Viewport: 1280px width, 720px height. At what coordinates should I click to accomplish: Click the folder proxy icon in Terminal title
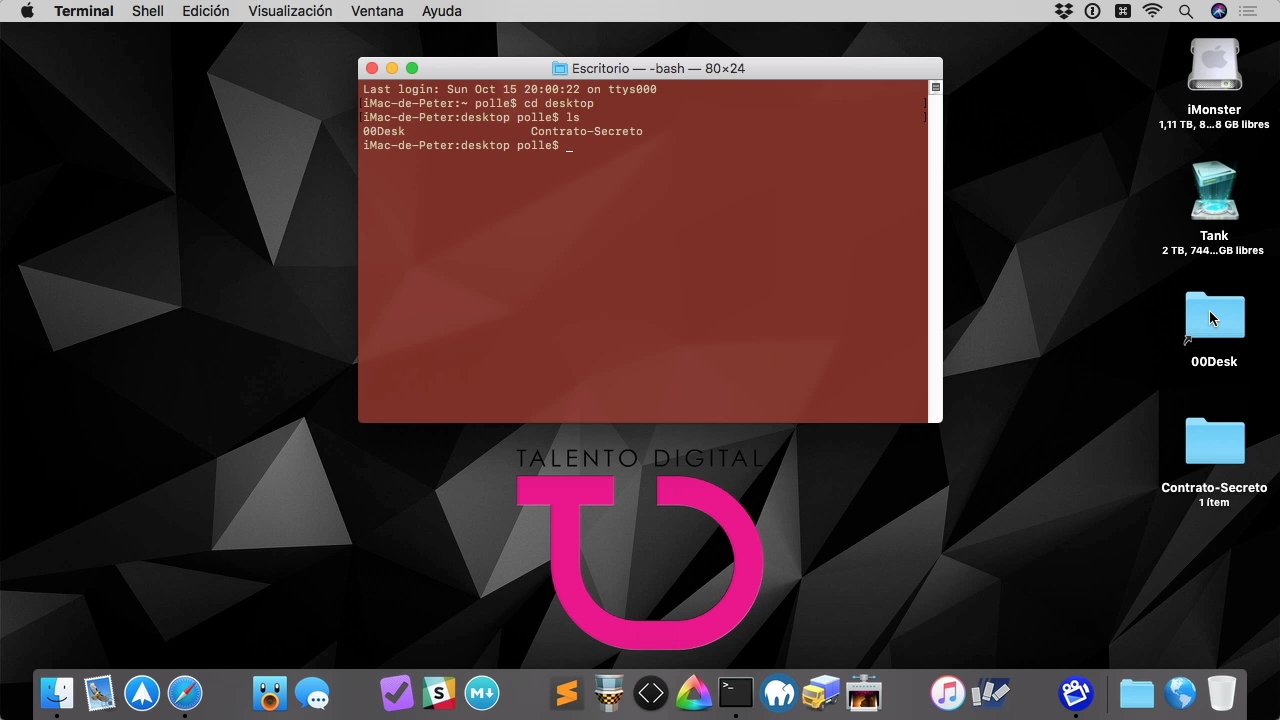tap(560, 68)
